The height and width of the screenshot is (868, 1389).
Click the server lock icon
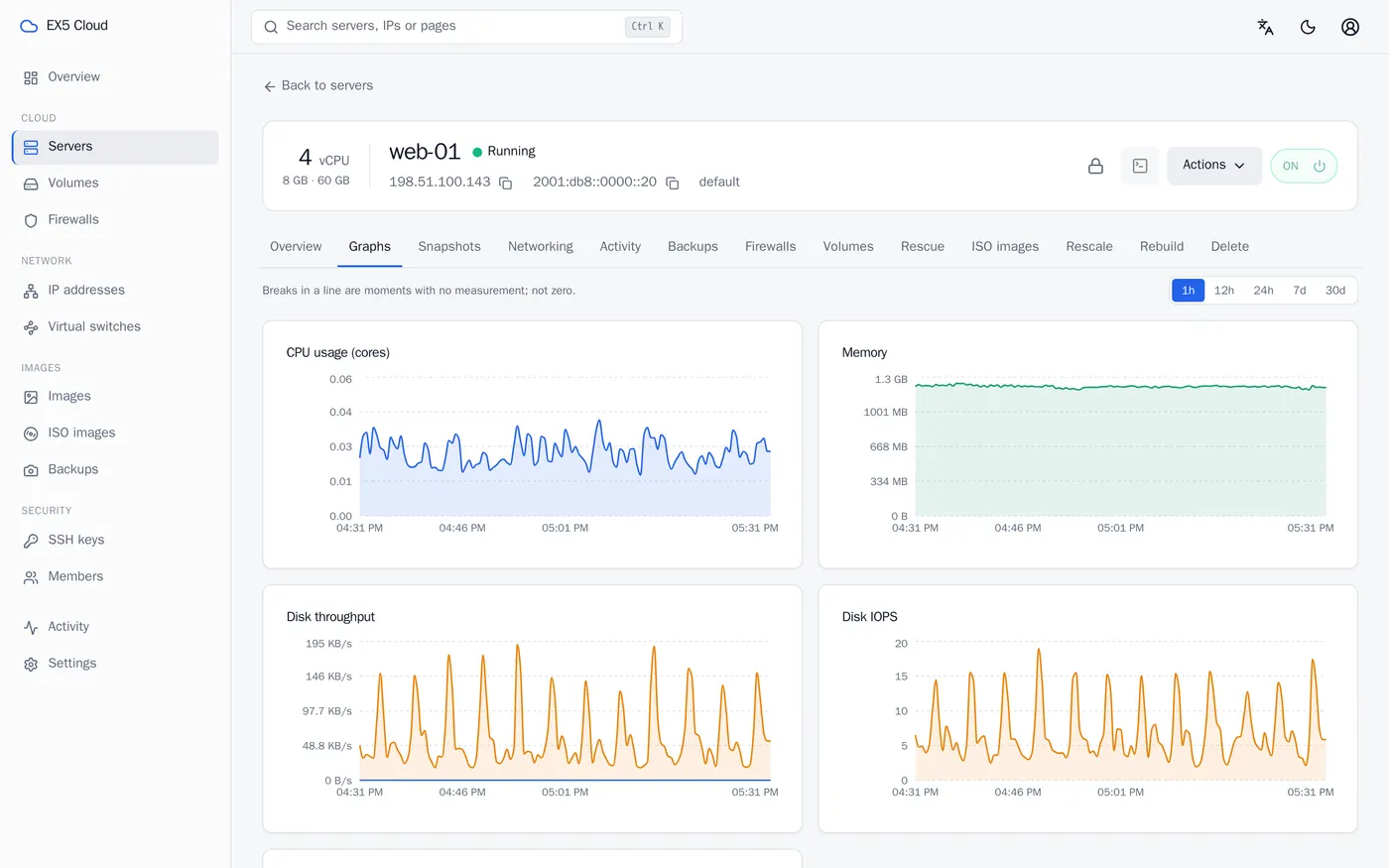[1095, 166]
